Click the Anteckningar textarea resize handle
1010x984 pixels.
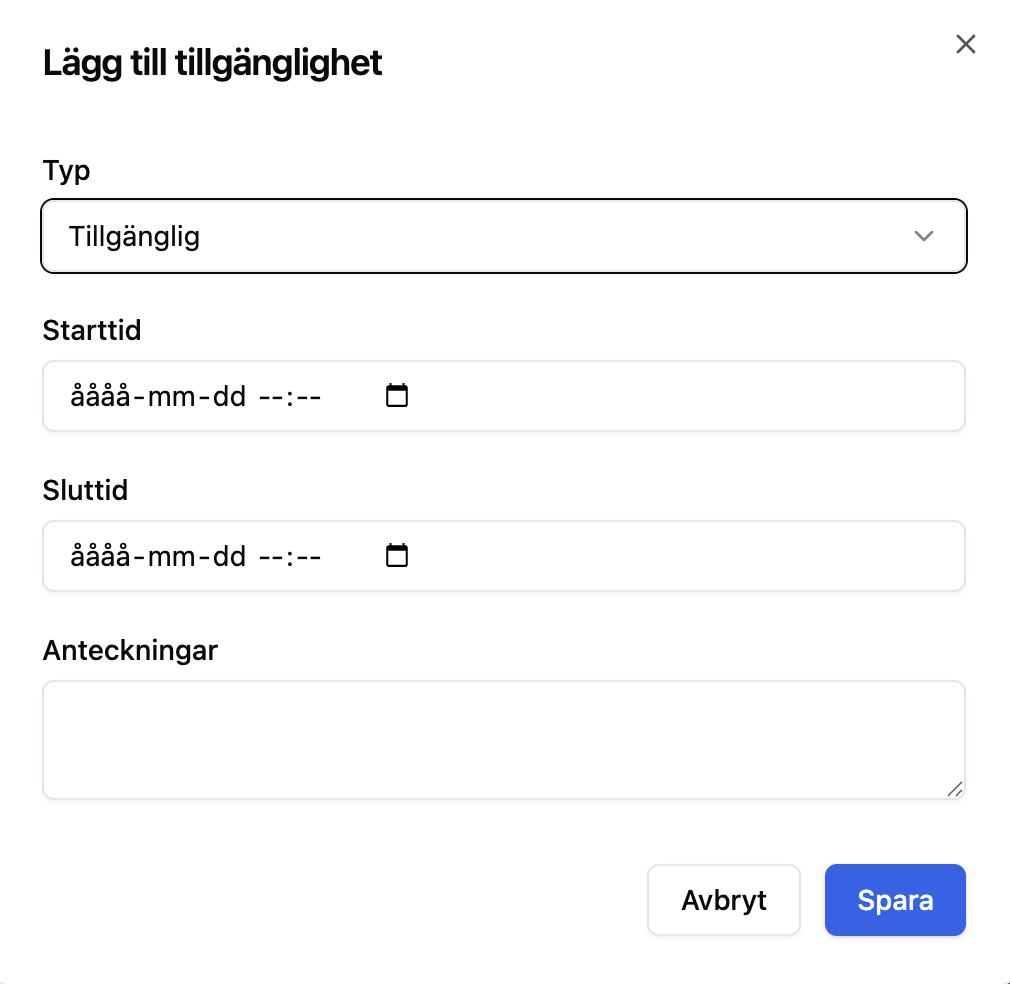[x=955, y=789]
